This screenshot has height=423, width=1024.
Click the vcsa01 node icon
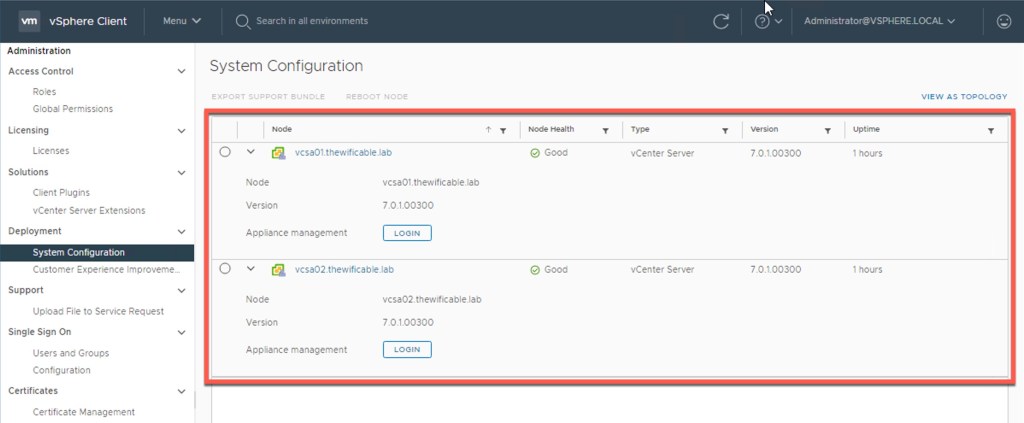[x=278, y=153]
